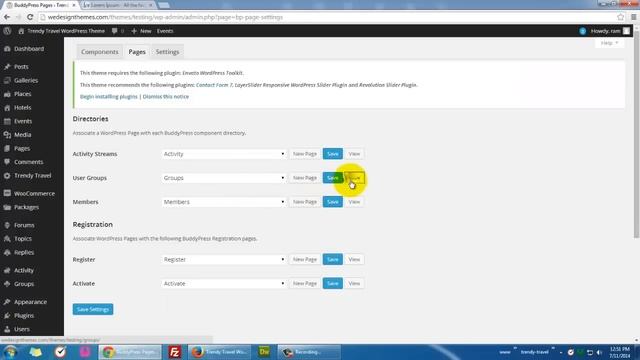Open the Register page dropdown
640x360 pixels.
[224, 260]
